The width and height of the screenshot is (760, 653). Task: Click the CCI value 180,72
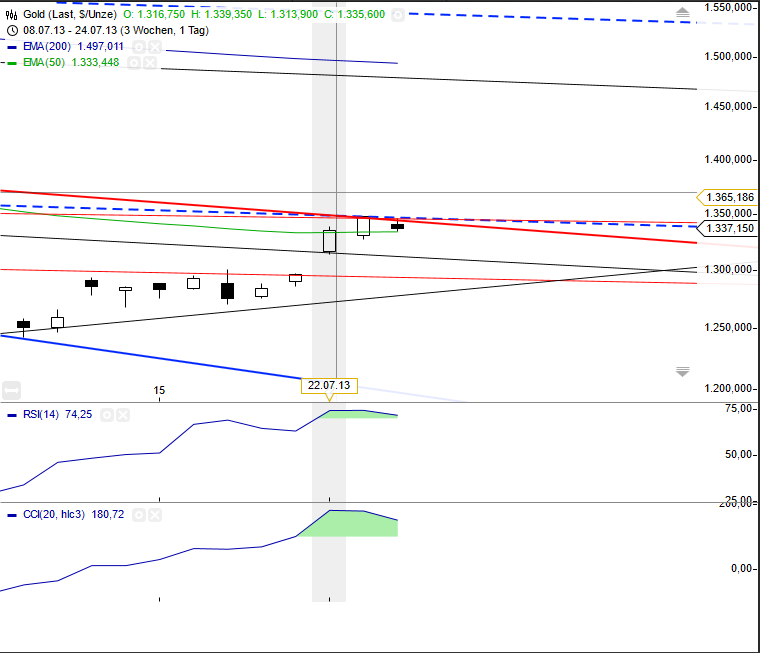coord(108,514)
